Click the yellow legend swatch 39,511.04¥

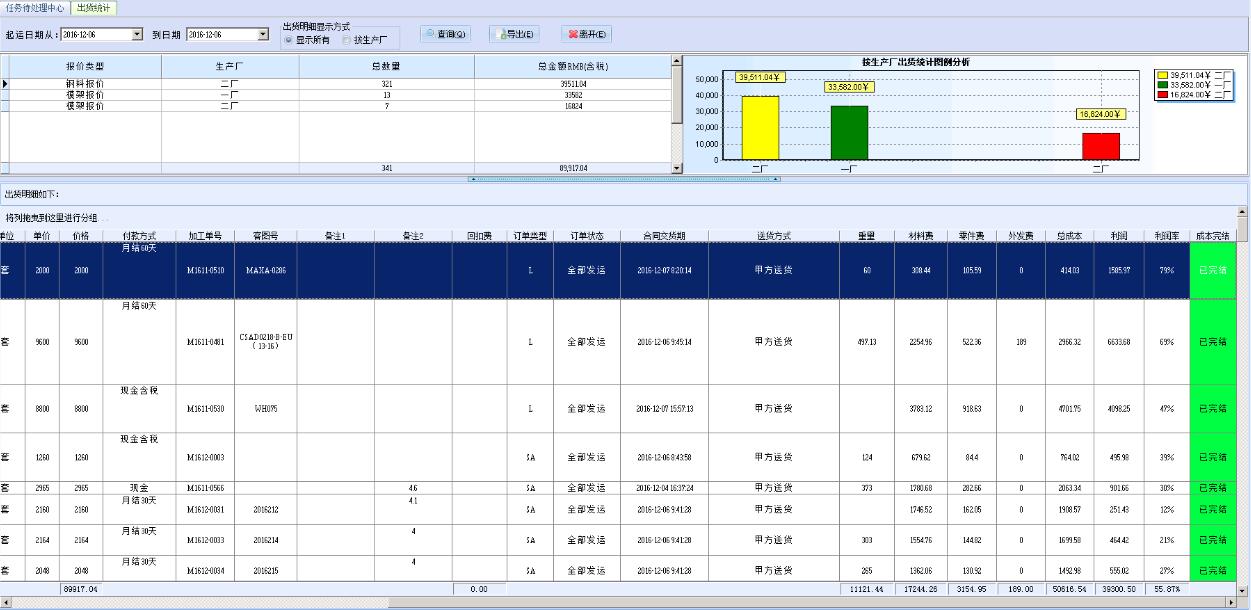click(1162, 75)
